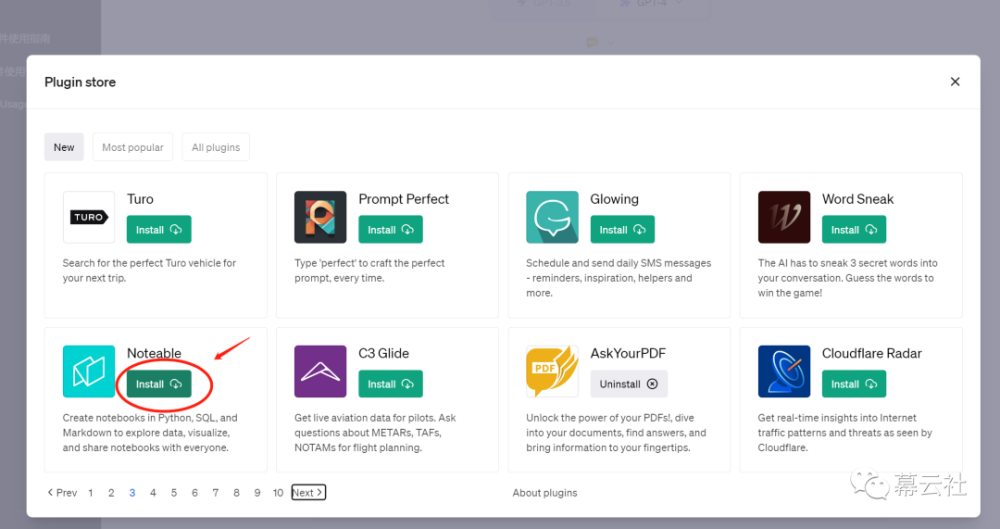The image size is (1000, 529).
Task: Click the C3 Glide title text
Action: click(383, 354)
